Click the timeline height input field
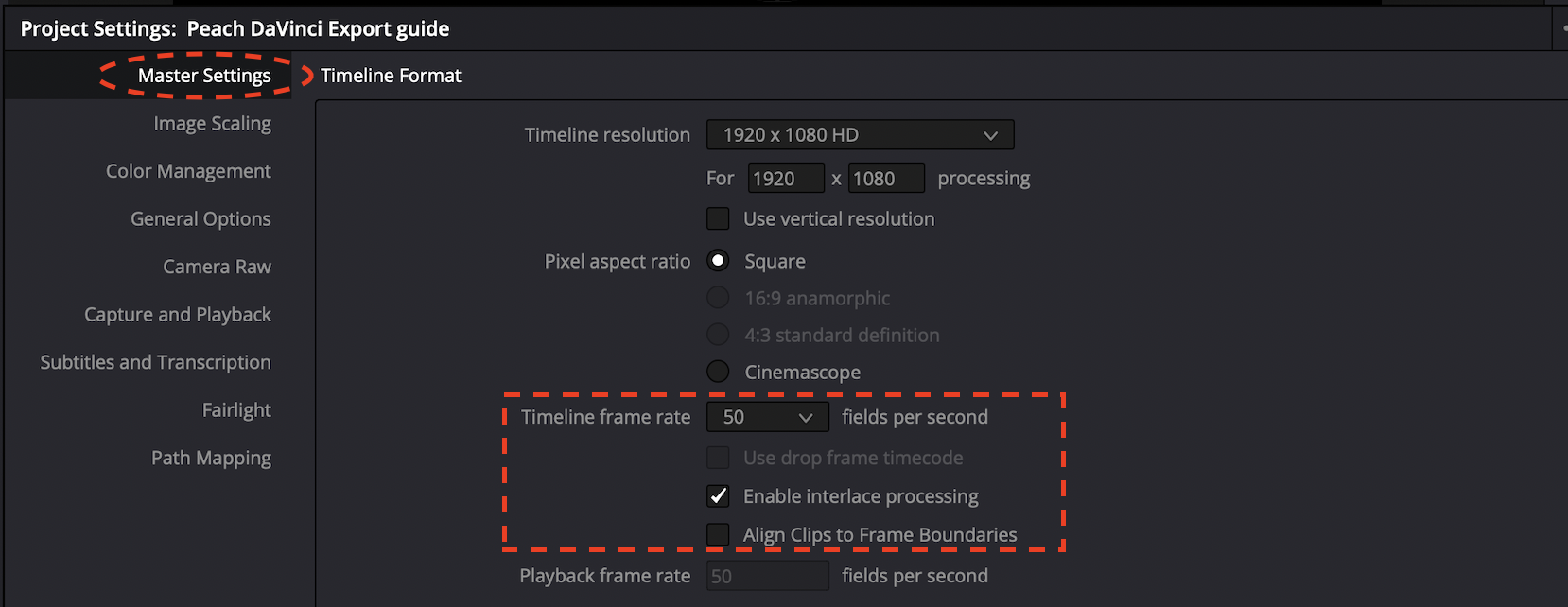This screenshot has height=607, width=1568. 885,179
